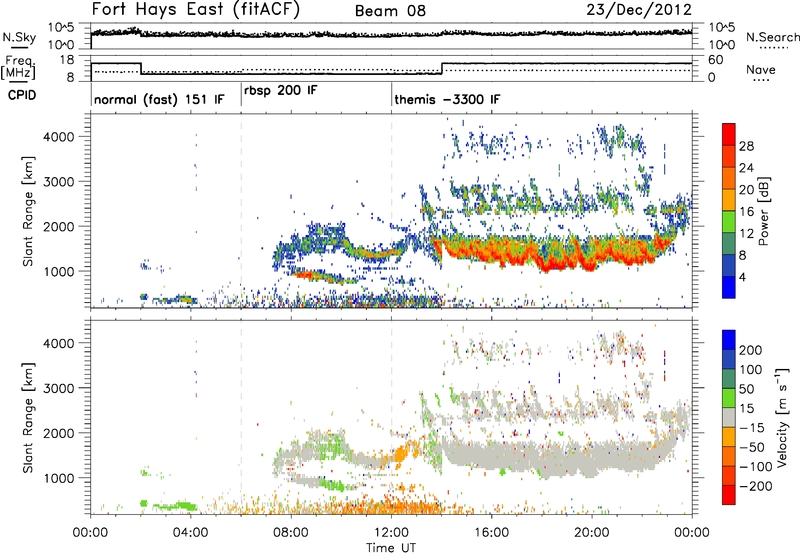
Task: Click the '12:00' time axis tick label
Action: click(391, 533)
